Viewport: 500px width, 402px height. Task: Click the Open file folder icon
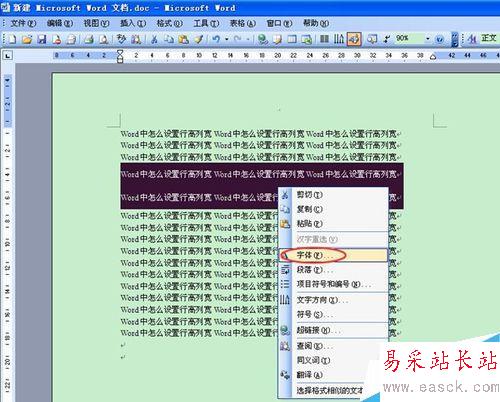[x=27, y=39]
